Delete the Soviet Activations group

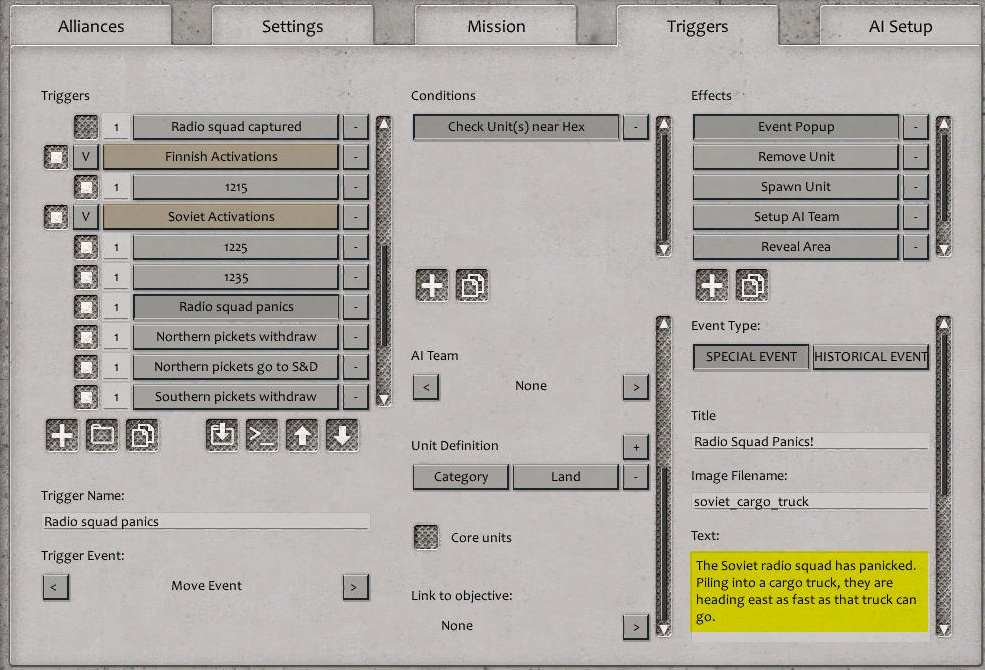[x=356, y=217]
